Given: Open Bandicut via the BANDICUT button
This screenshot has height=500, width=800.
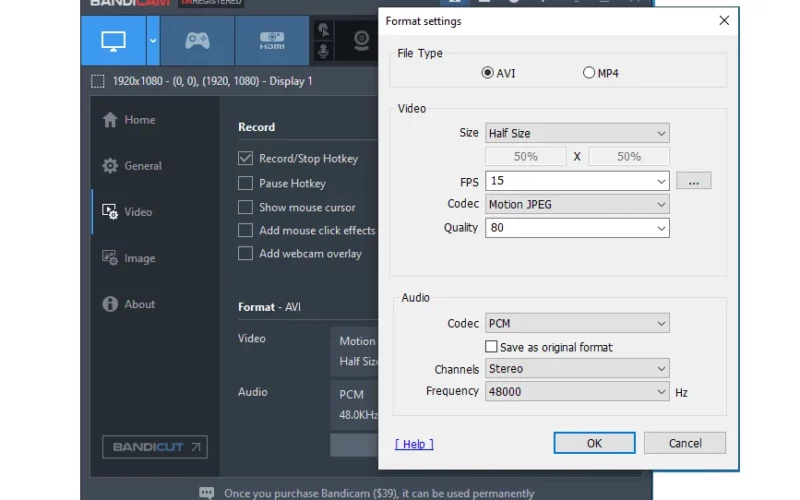Looking at the screenshot, I should tap(155, 447).
